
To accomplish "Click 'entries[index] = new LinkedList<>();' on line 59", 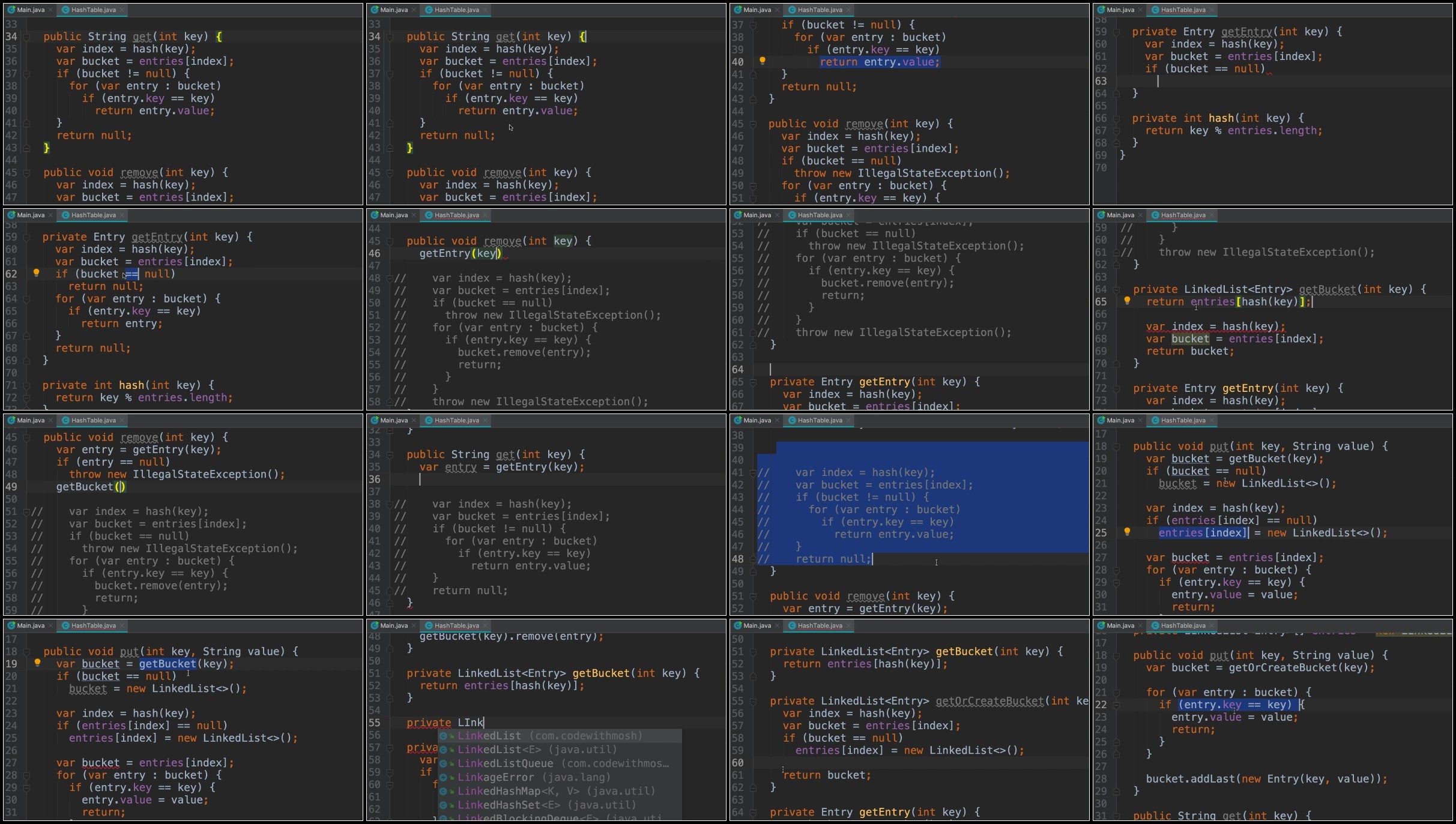I will click(910, 750).
